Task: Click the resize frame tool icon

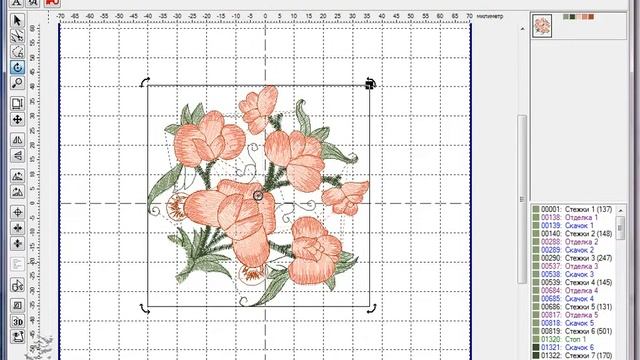Action: pos(17,103)
